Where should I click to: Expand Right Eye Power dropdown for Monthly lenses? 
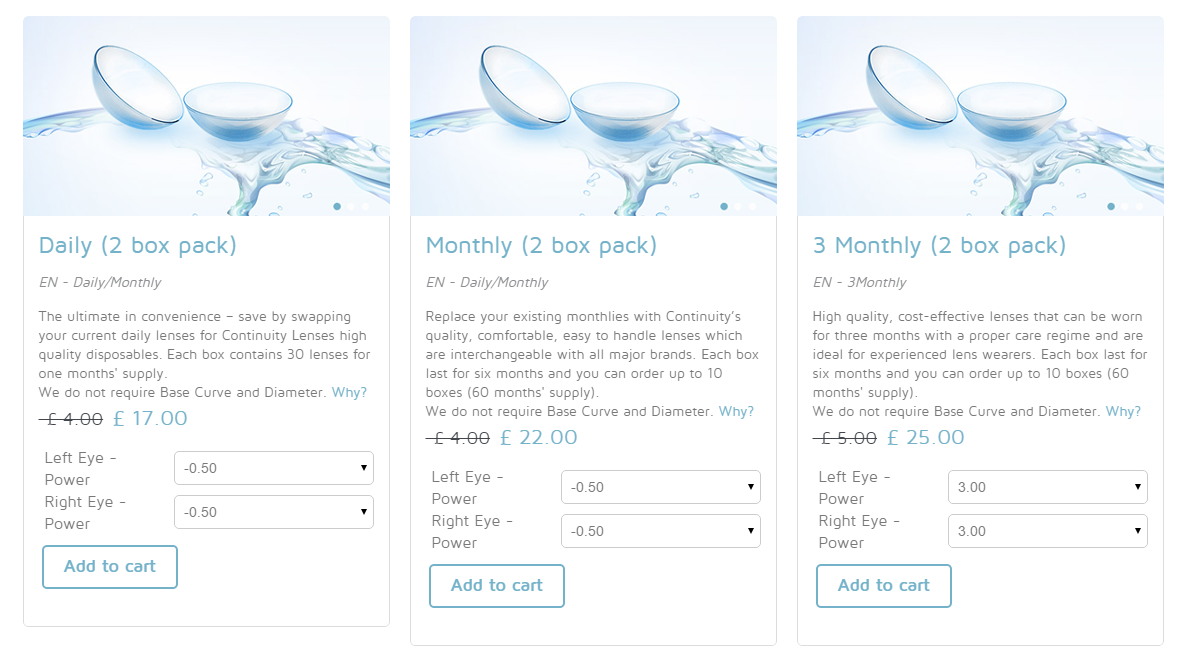pyautogui.click(x=661, y=531)
